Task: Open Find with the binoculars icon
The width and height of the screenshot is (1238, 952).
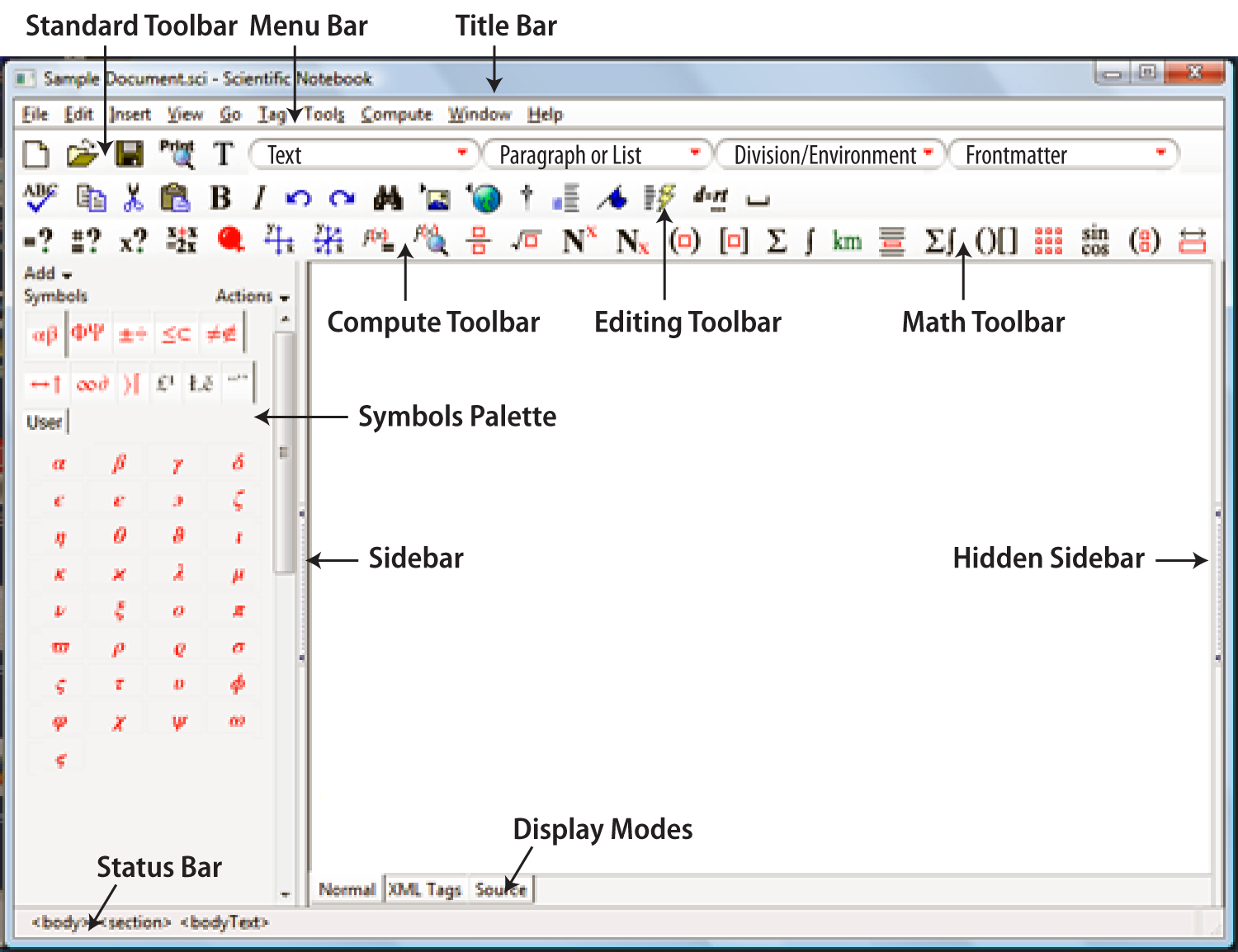Action: [x=388, y=198]
